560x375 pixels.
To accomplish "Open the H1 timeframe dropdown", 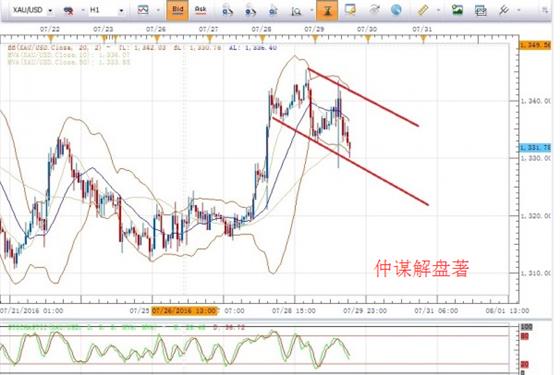I will (106, 10).
